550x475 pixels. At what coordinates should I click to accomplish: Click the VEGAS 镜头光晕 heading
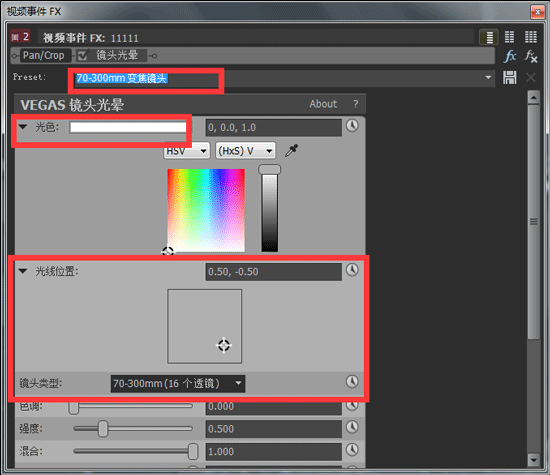pos(72,105)
